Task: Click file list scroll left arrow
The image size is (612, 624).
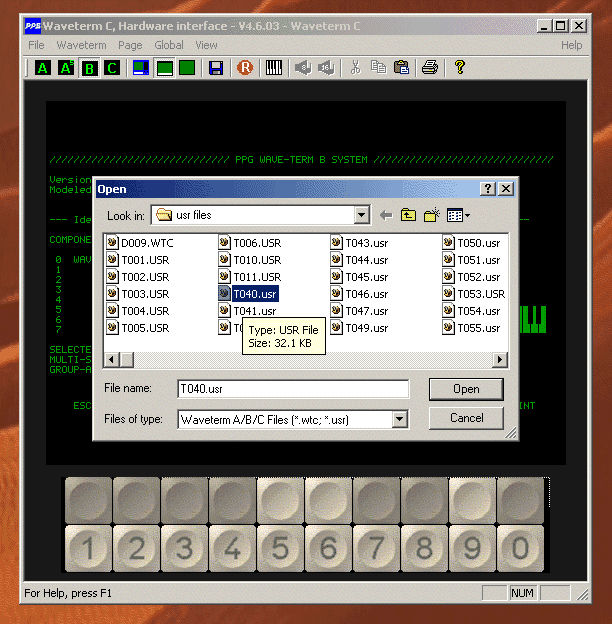Action: tap(111, 360)
